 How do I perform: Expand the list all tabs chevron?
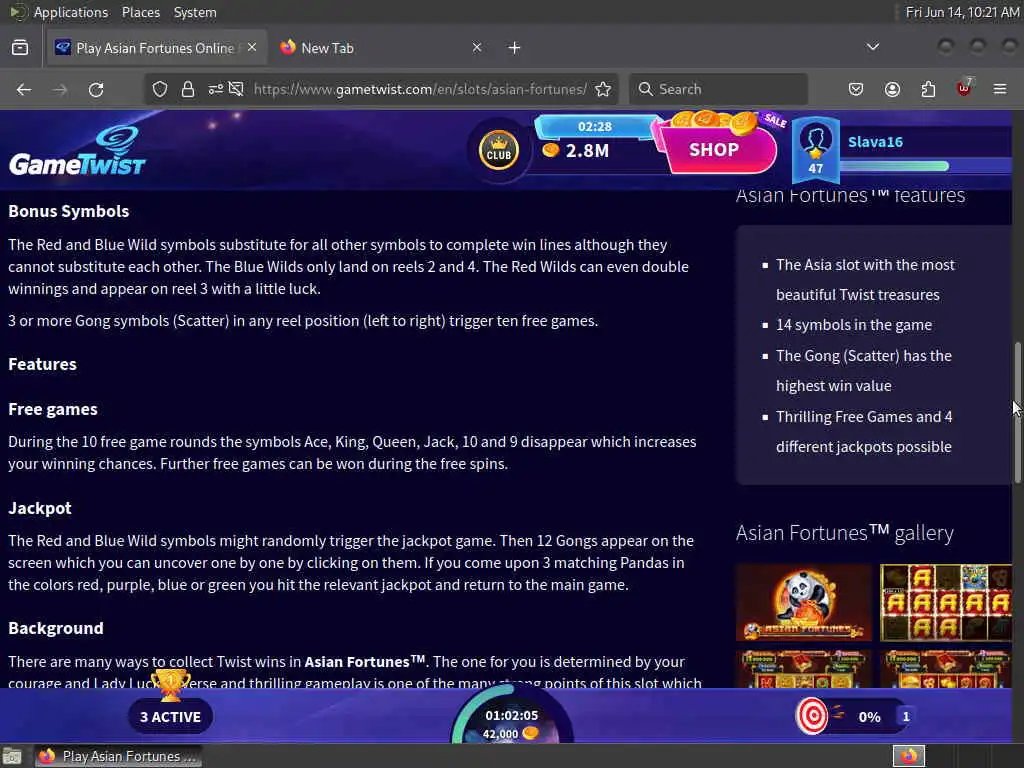click(x=872, y=47)
